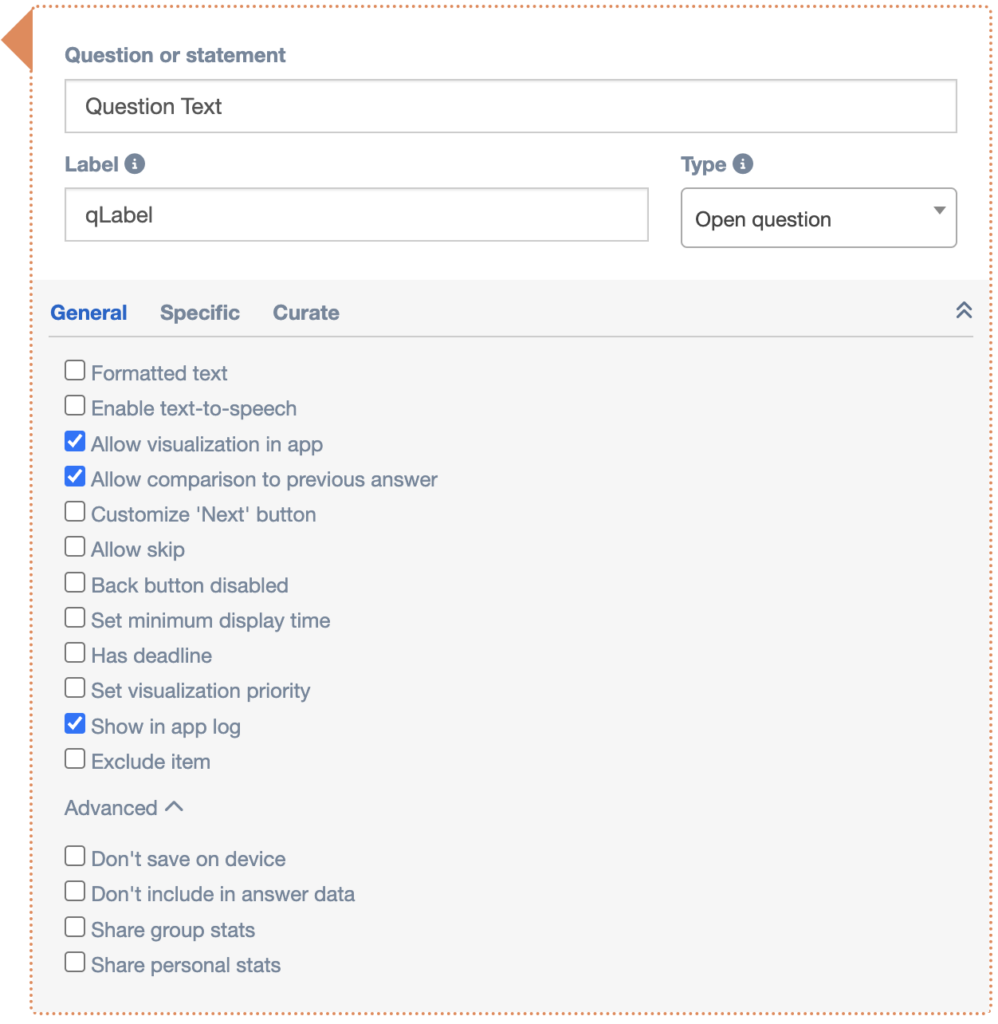This screenshot has height=1024, width=998.
Task: Click the qLabel label input field
Action: point(356,215)
